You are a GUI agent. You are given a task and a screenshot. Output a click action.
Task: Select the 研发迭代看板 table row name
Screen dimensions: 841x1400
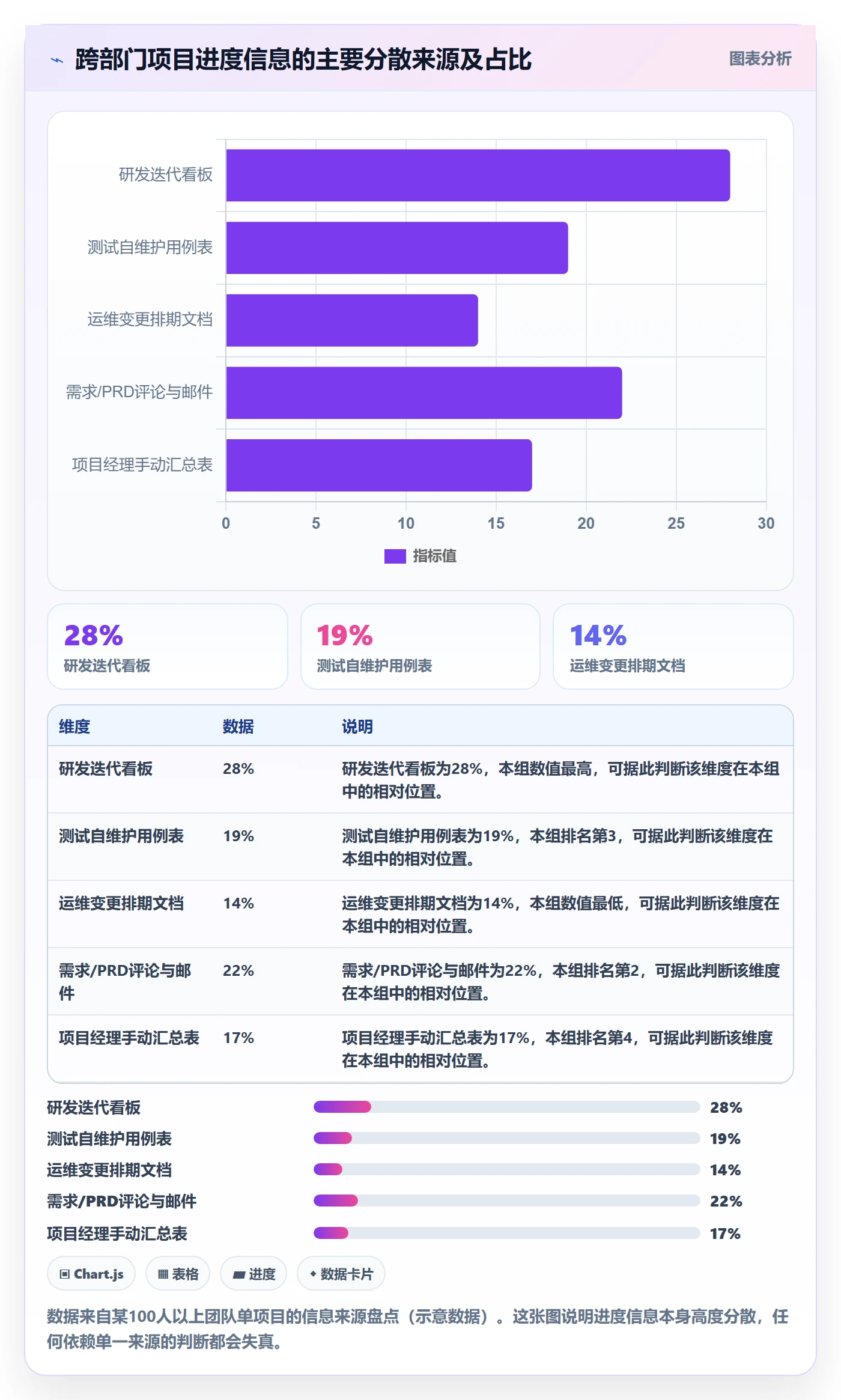(106, 768)
